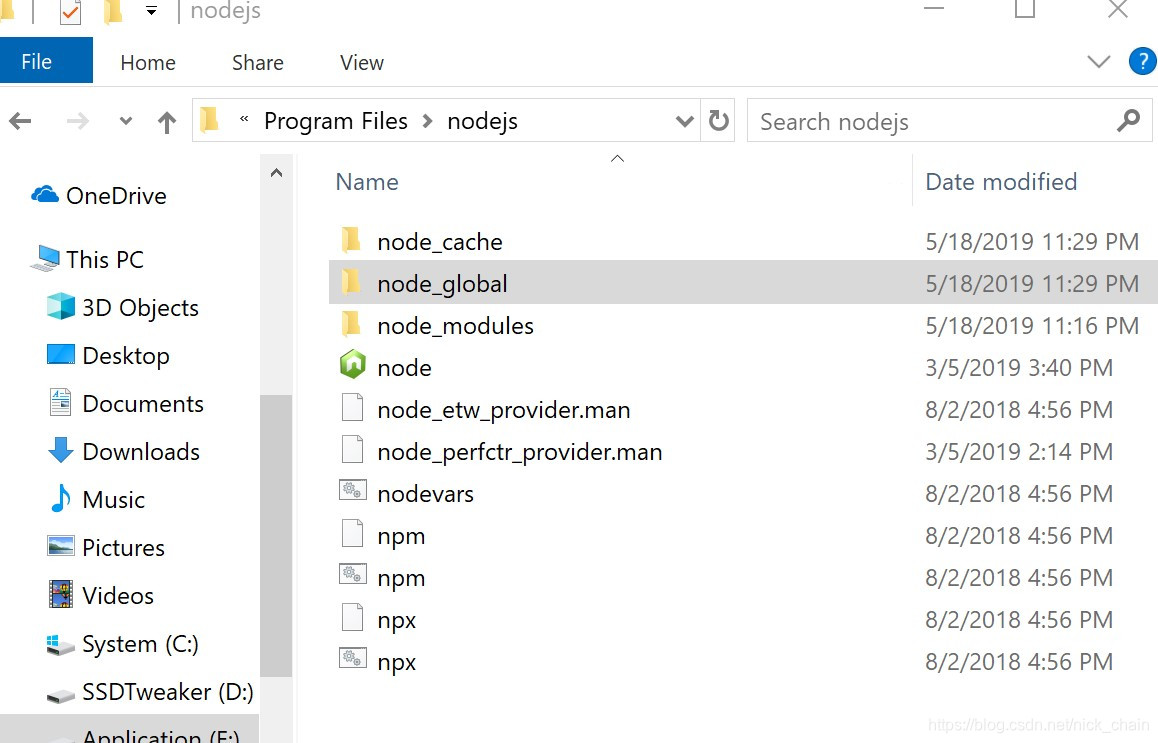Select the node_cache folder icon
This screenshot has height=743, width=1158.
pyautogui.click(x=352, y=240)
